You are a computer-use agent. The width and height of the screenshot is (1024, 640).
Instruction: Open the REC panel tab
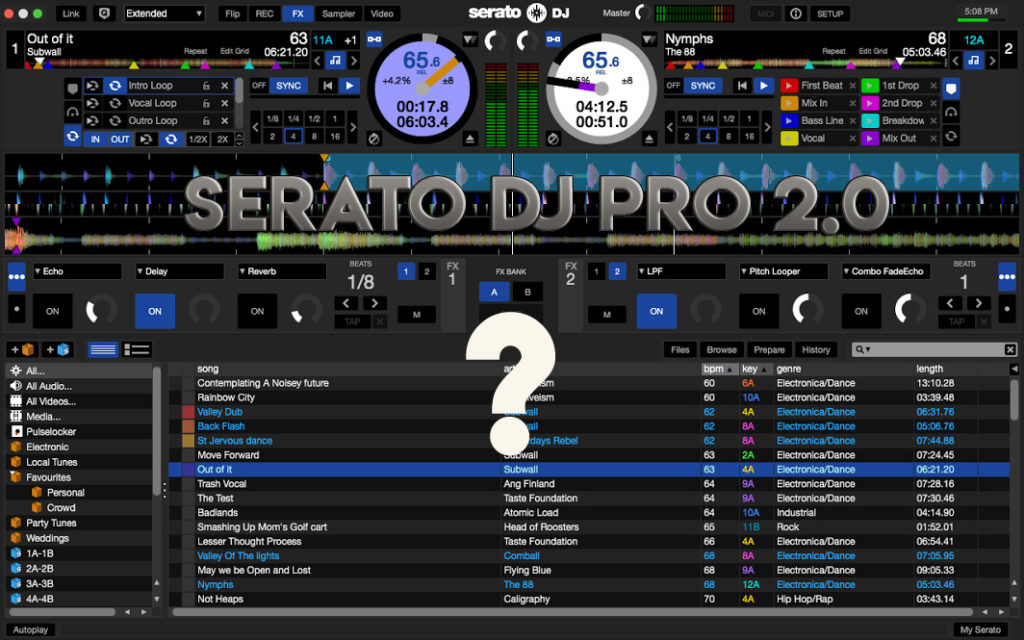(x=264, y=13)
